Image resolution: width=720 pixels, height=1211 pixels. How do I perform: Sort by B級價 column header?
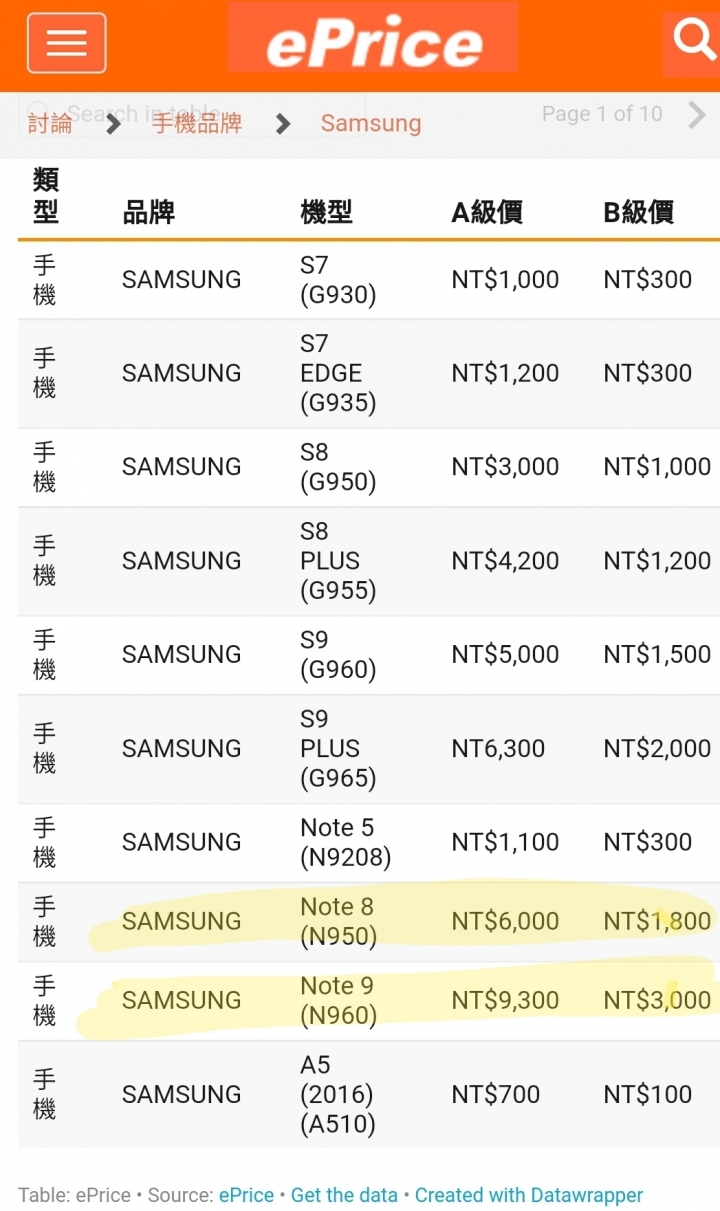pos(639,212)
